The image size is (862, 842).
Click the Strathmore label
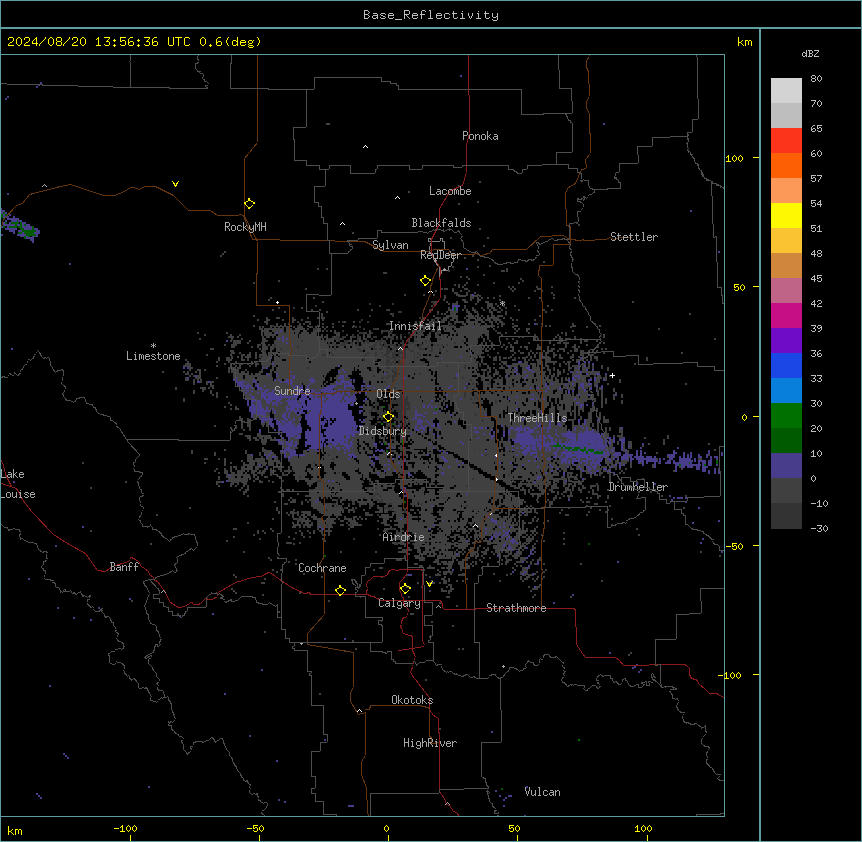tap(516, 608)
